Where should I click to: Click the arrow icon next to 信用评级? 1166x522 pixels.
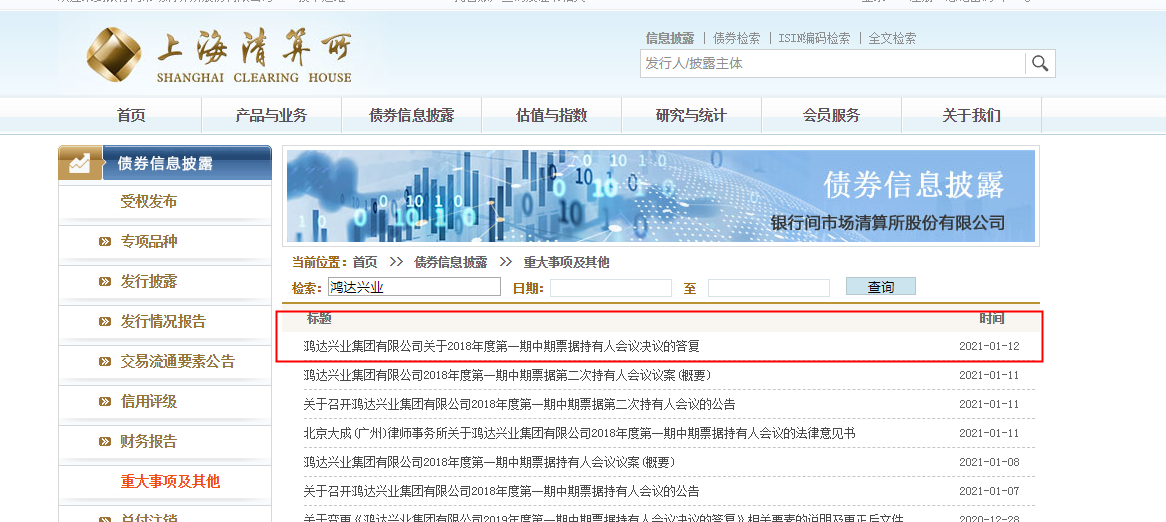[105, 402]
